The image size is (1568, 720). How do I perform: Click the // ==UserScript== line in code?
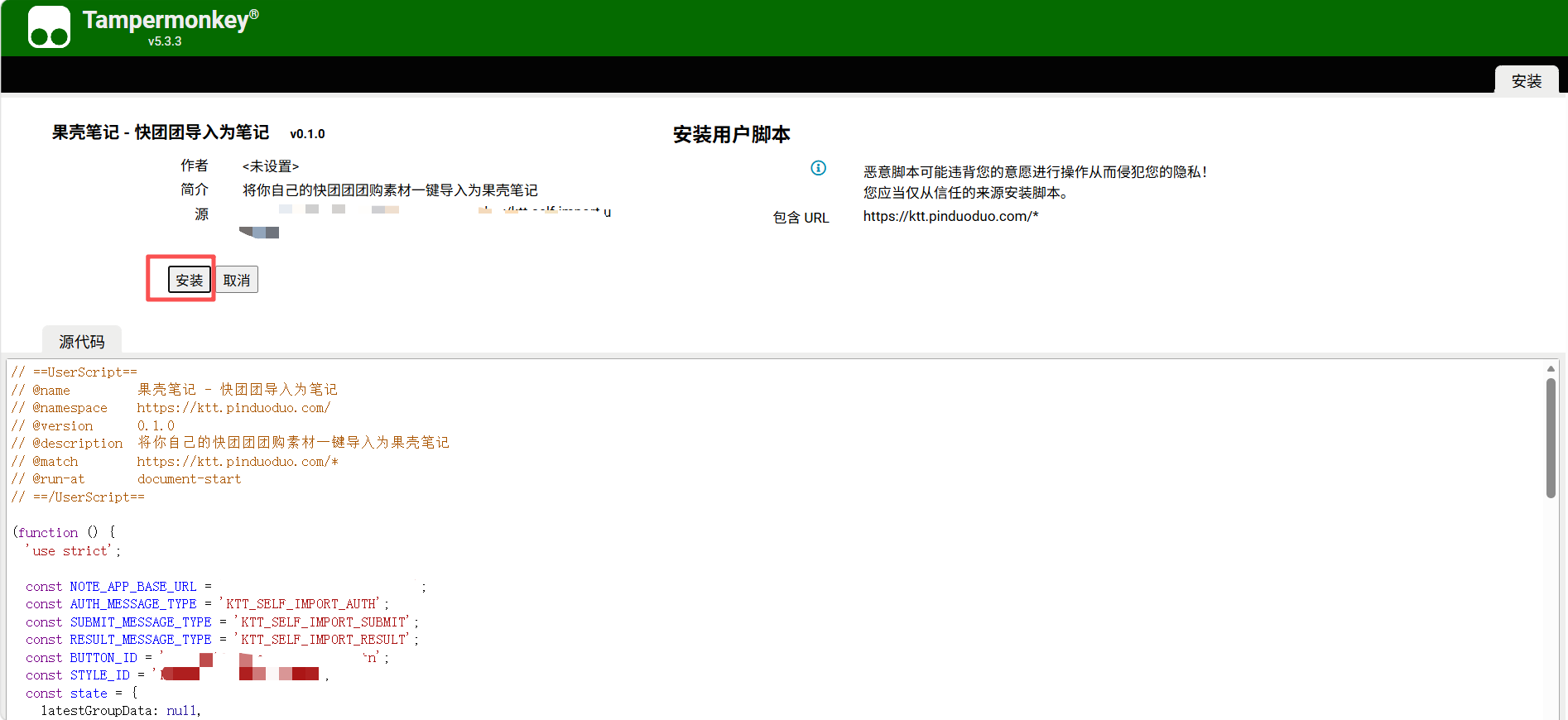[x=75, y=372]
